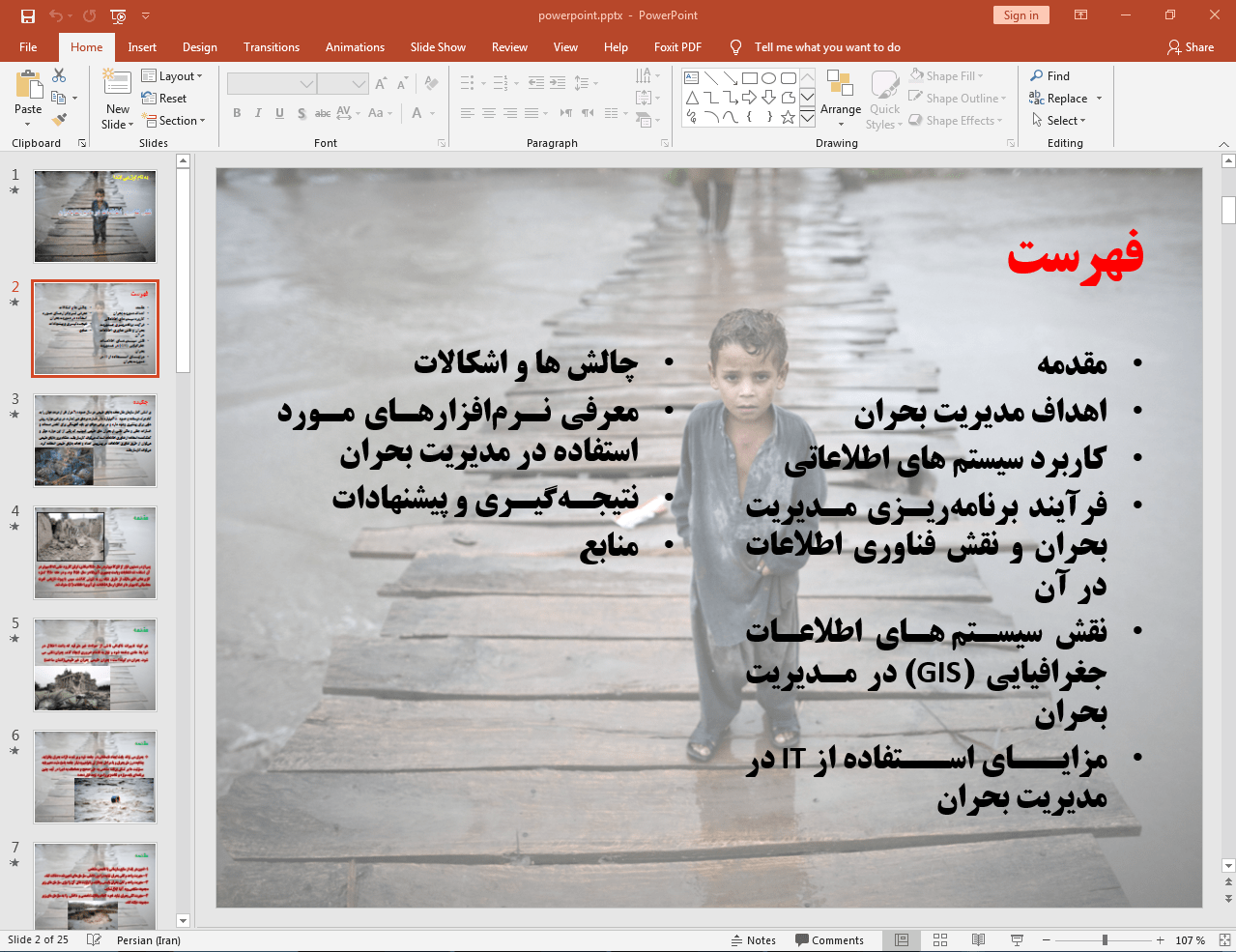
Task: Click the Sign in button
Action: (1020, 15)
